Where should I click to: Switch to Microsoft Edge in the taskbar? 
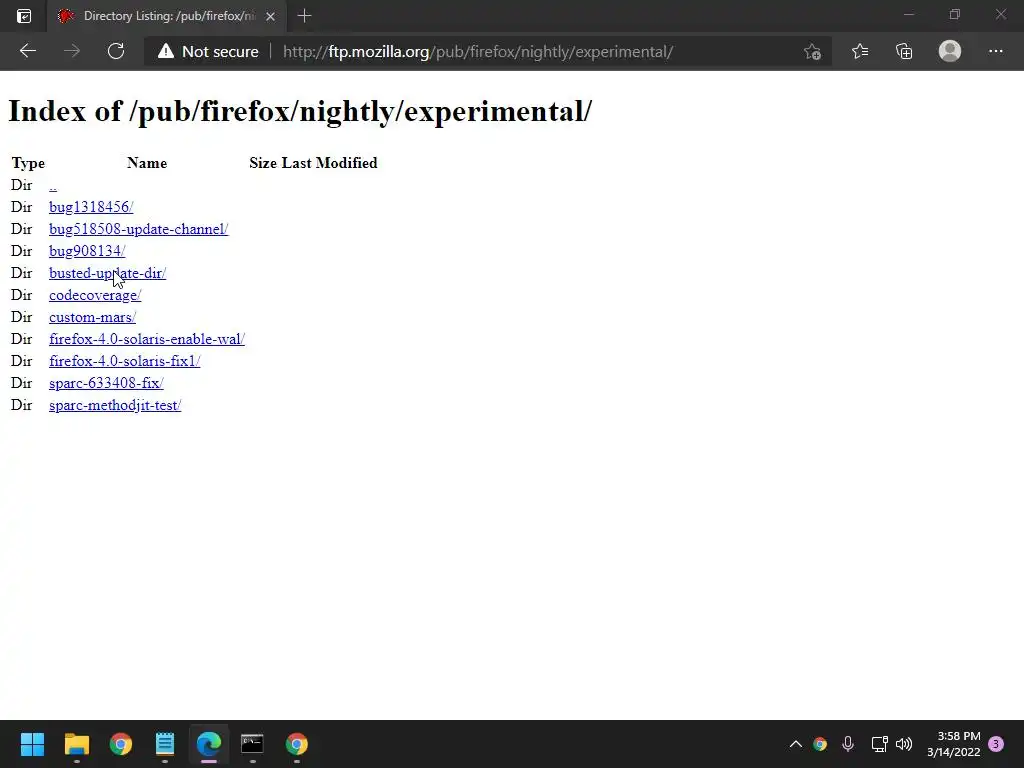coord(209,744)
